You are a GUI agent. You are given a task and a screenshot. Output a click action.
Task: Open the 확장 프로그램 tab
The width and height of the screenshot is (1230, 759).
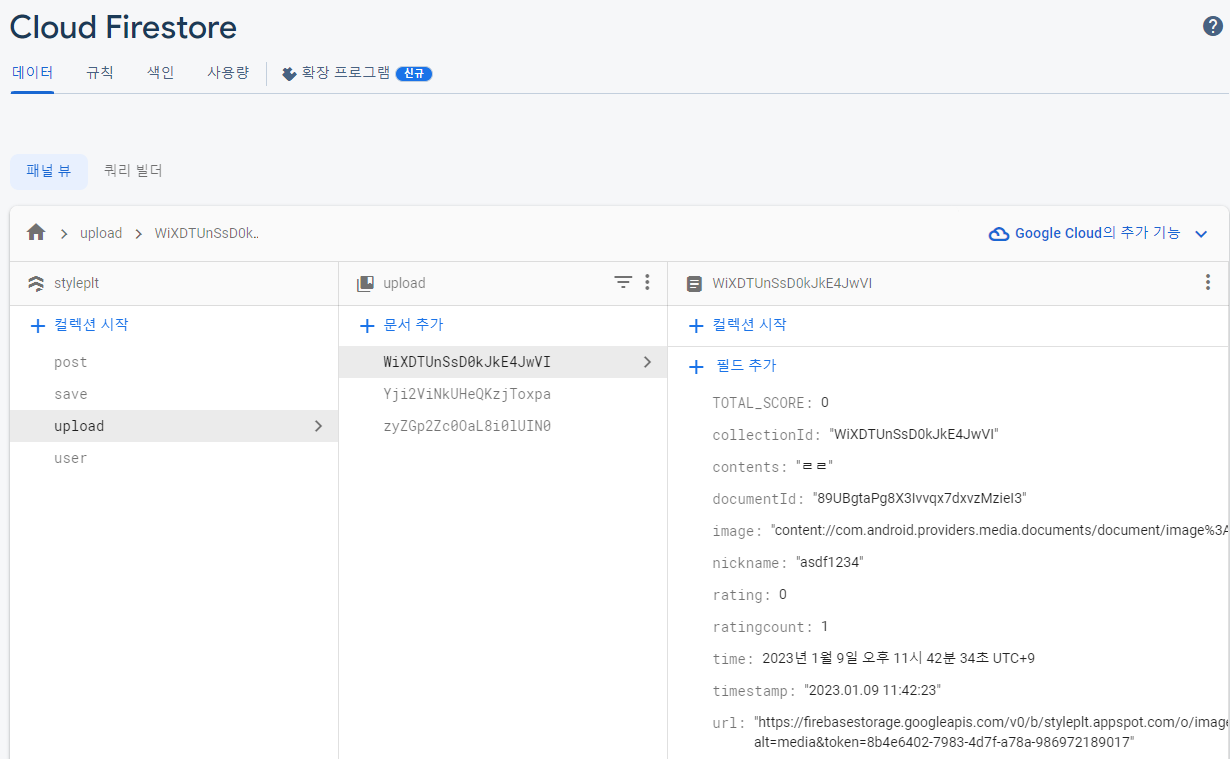click(346, 73)
